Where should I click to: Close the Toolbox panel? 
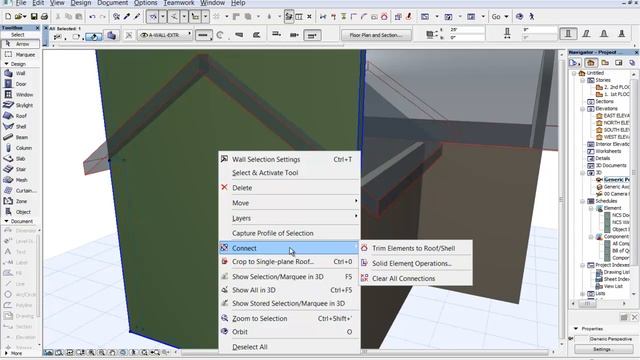click(x=38, y=28)
